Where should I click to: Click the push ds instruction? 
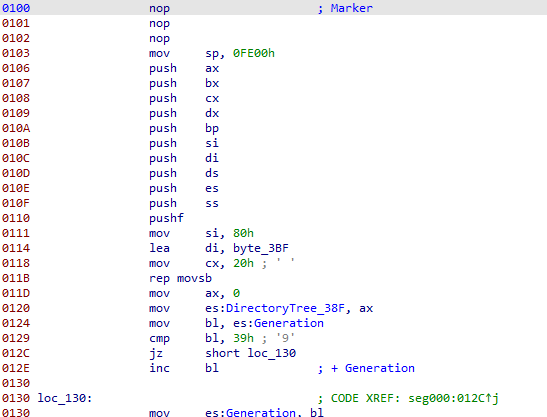[x=184, y=173]
